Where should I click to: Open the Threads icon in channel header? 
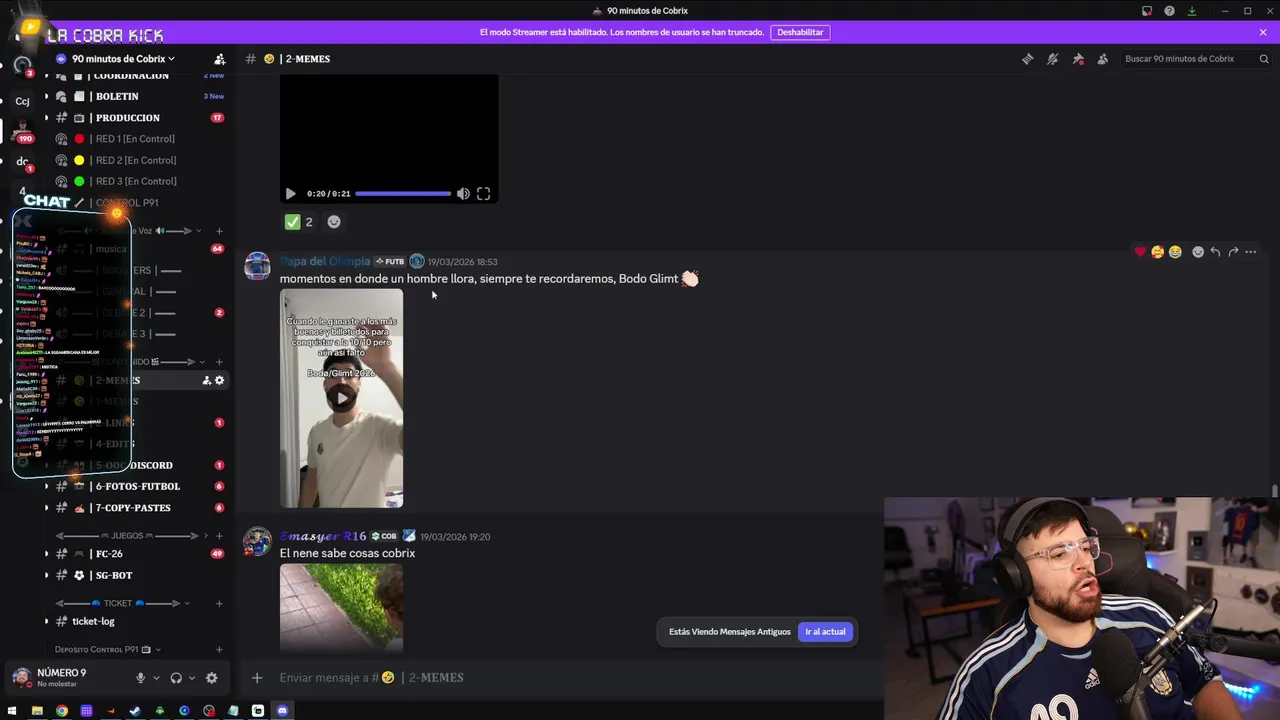1027,59
